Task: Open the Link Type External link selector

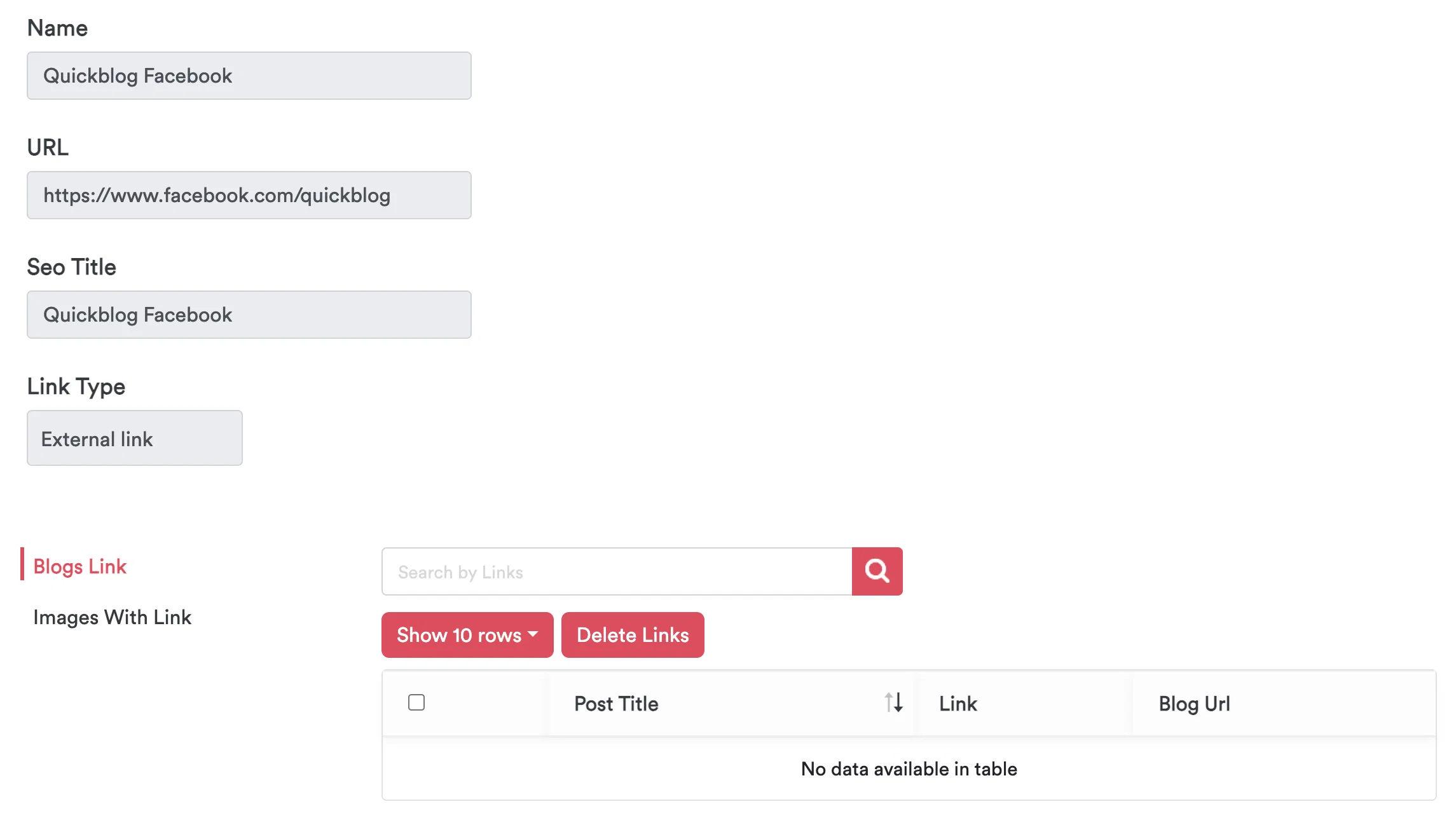Action: click(x=135, y=438)
